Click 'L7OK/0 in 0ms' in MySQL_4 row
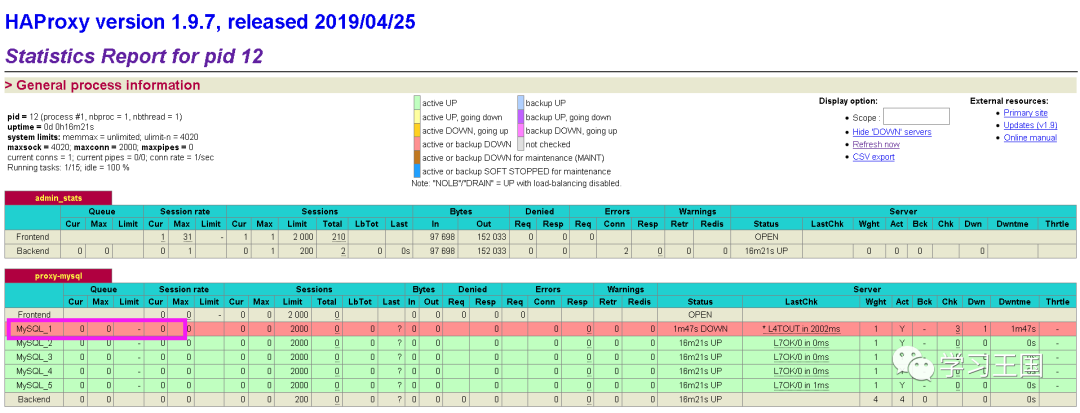Viewport: 1080px width, 413px height. click(x=801, y=370)
